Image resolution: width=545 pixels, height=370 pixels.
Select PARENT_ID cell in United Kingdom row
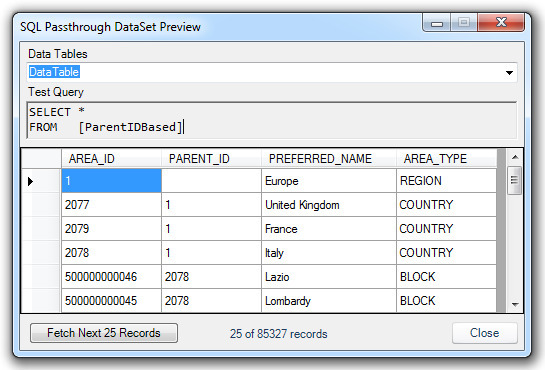click(211, 205)
